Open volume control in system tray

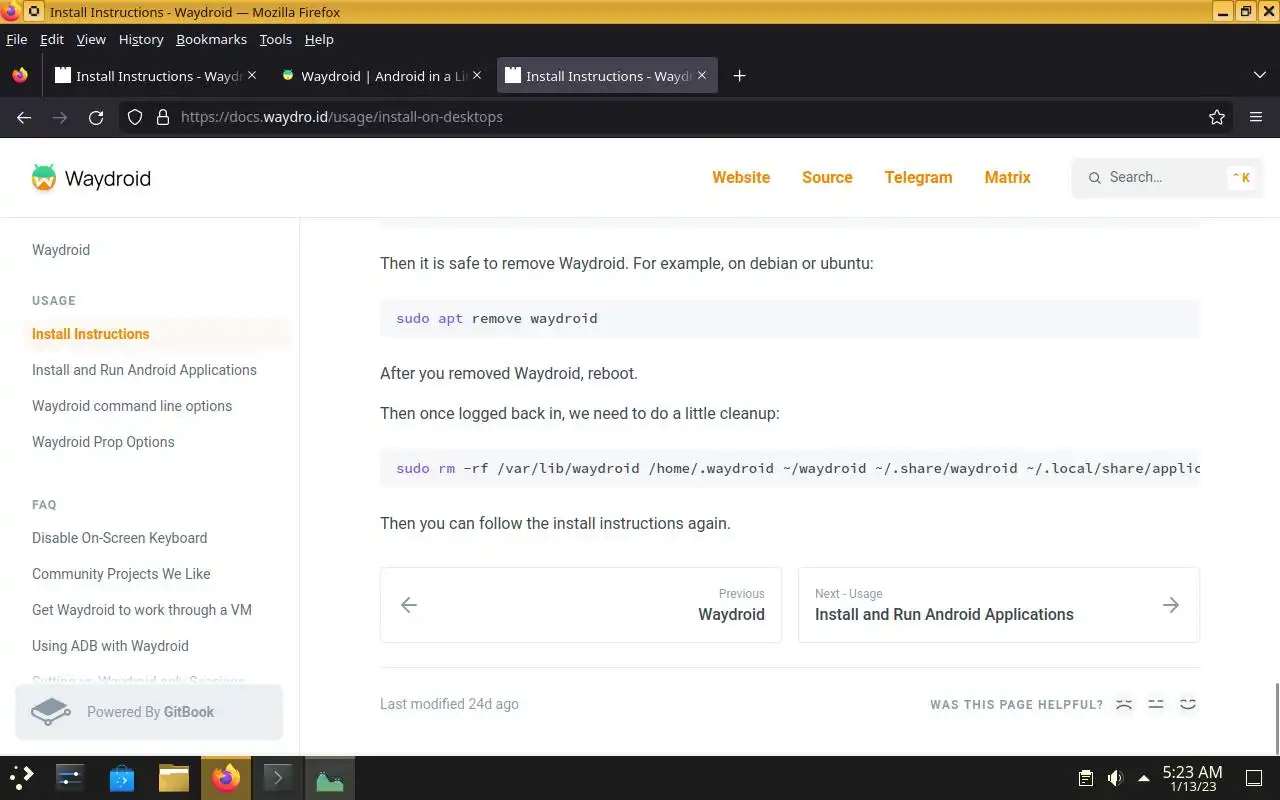pos(1115,778)
